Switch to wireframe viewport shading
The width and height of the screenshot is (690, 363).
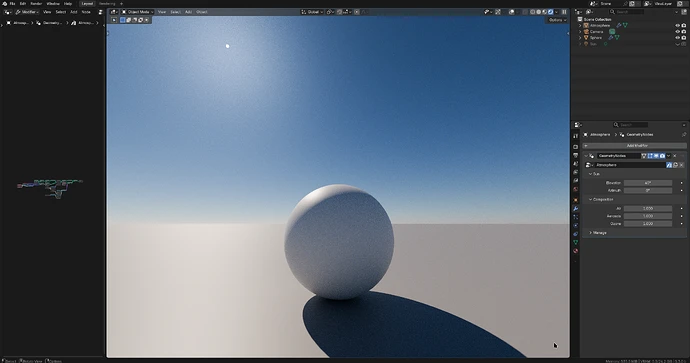click(x=532, y=12)
